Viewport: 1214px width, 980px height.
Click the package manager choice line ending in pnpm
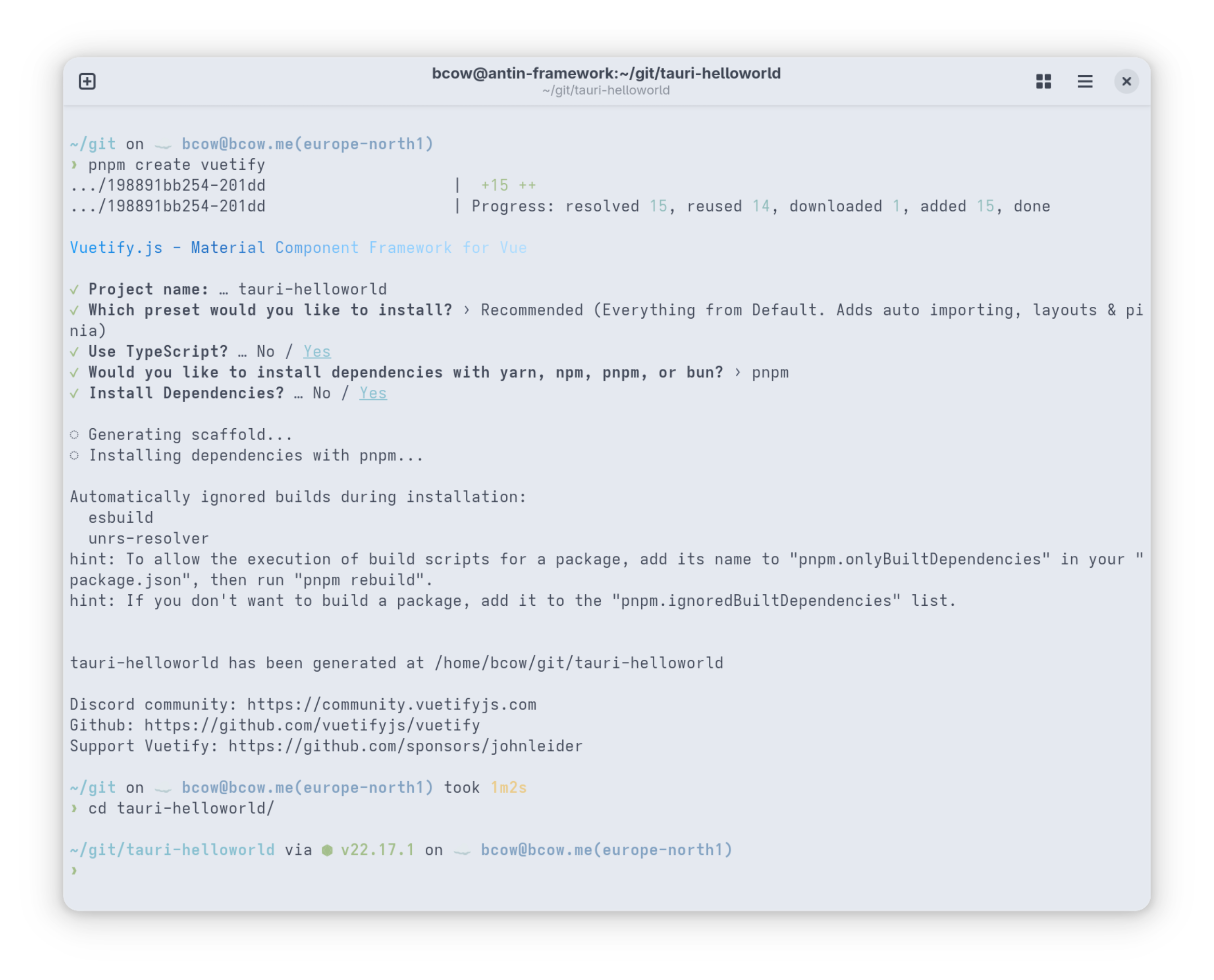click(429, 373)
